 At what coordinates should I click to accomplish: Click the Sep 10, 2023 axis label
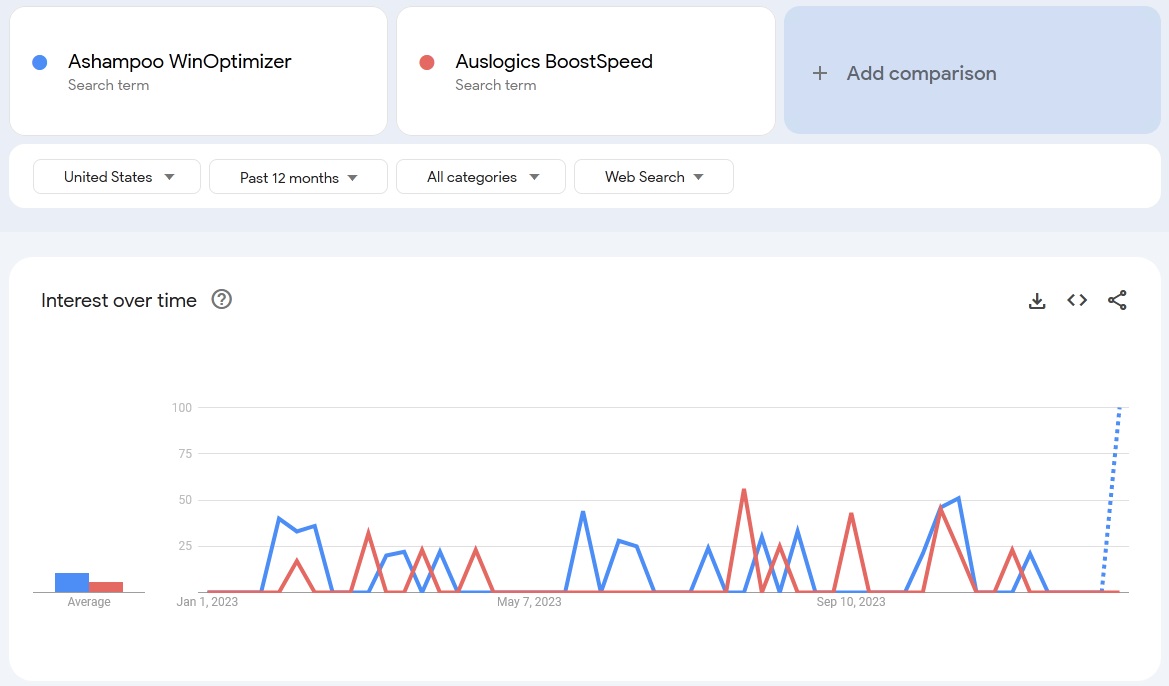point(851,602)
